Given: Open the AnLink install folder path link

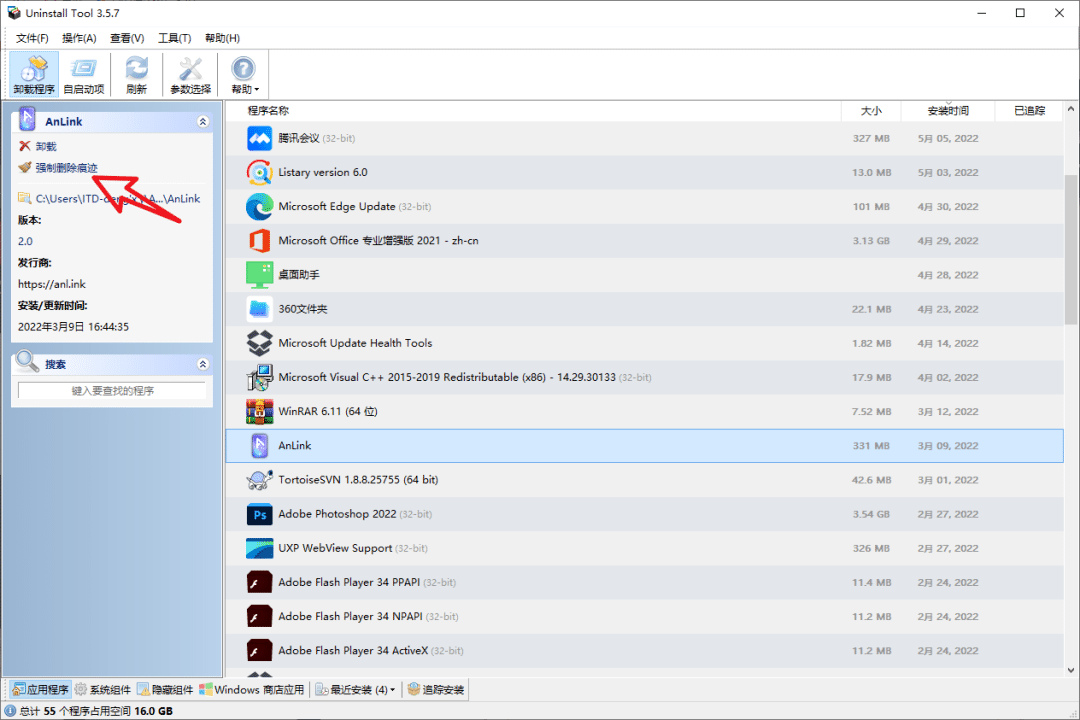Looking at the screenshot, I should [x=117, y=198].
